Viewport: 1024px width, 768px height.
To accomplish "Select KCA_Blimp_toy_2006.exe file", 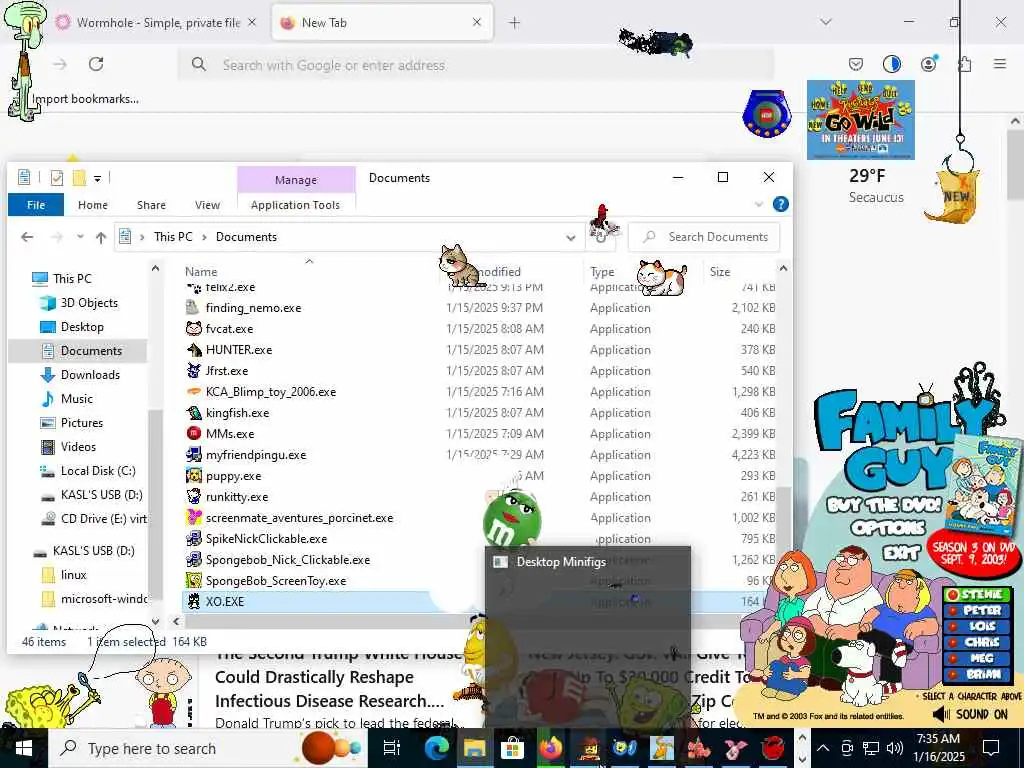I will click(x=270, y=392).
